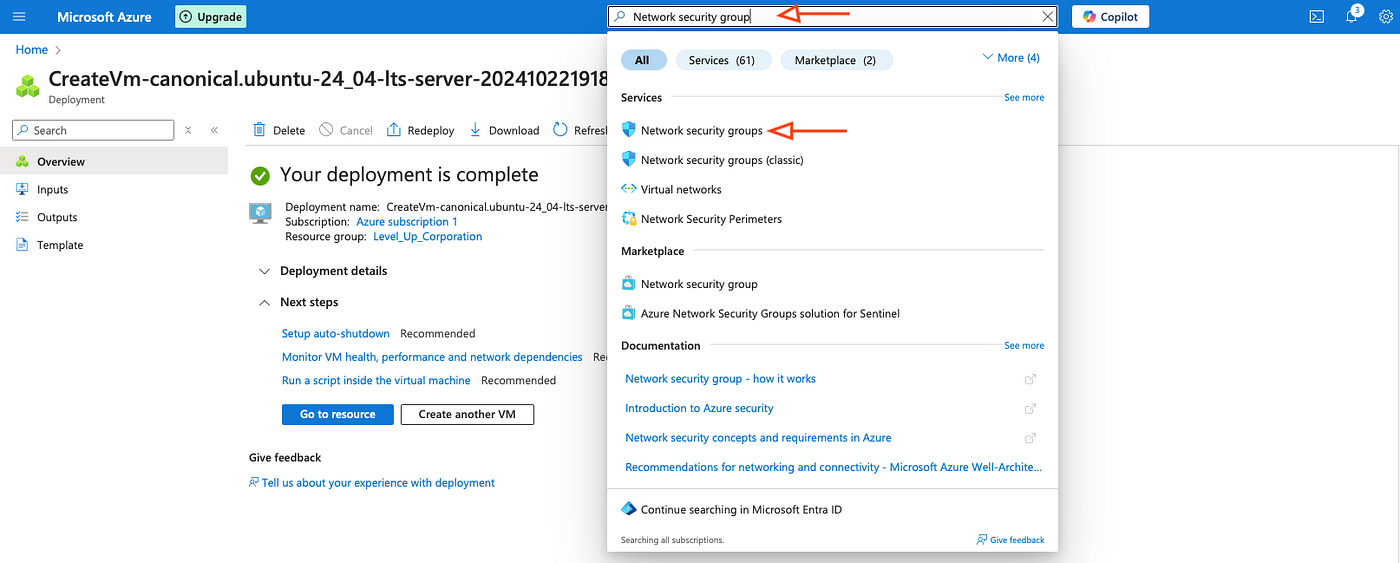Viewport: 1400px width, 563px height.
Task: Continue searching in Microsoft Entra ID
Action: click(x=741, y=510)
